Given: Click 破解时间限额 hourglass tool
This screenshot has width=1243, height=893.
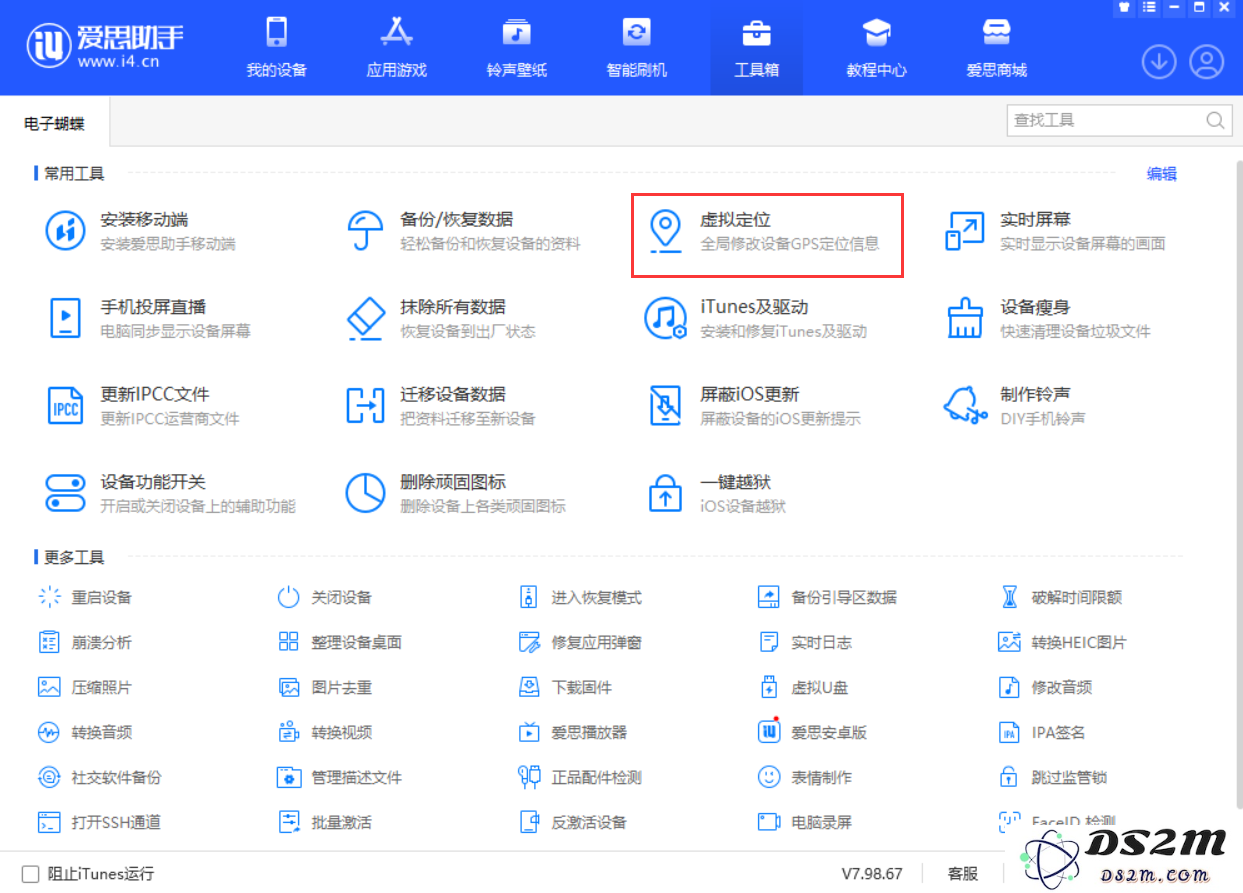Looking at the screenshot, I should click(x=1061, y=597).
